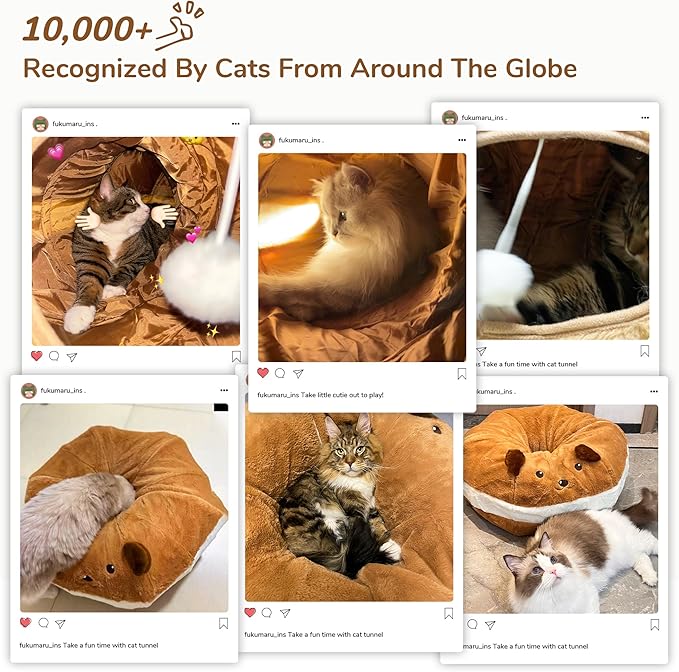Save the fluffy cream cat post with bookmark
This screenshot has height=672, width=679.
pyautogui.click(x=462, y=374)
